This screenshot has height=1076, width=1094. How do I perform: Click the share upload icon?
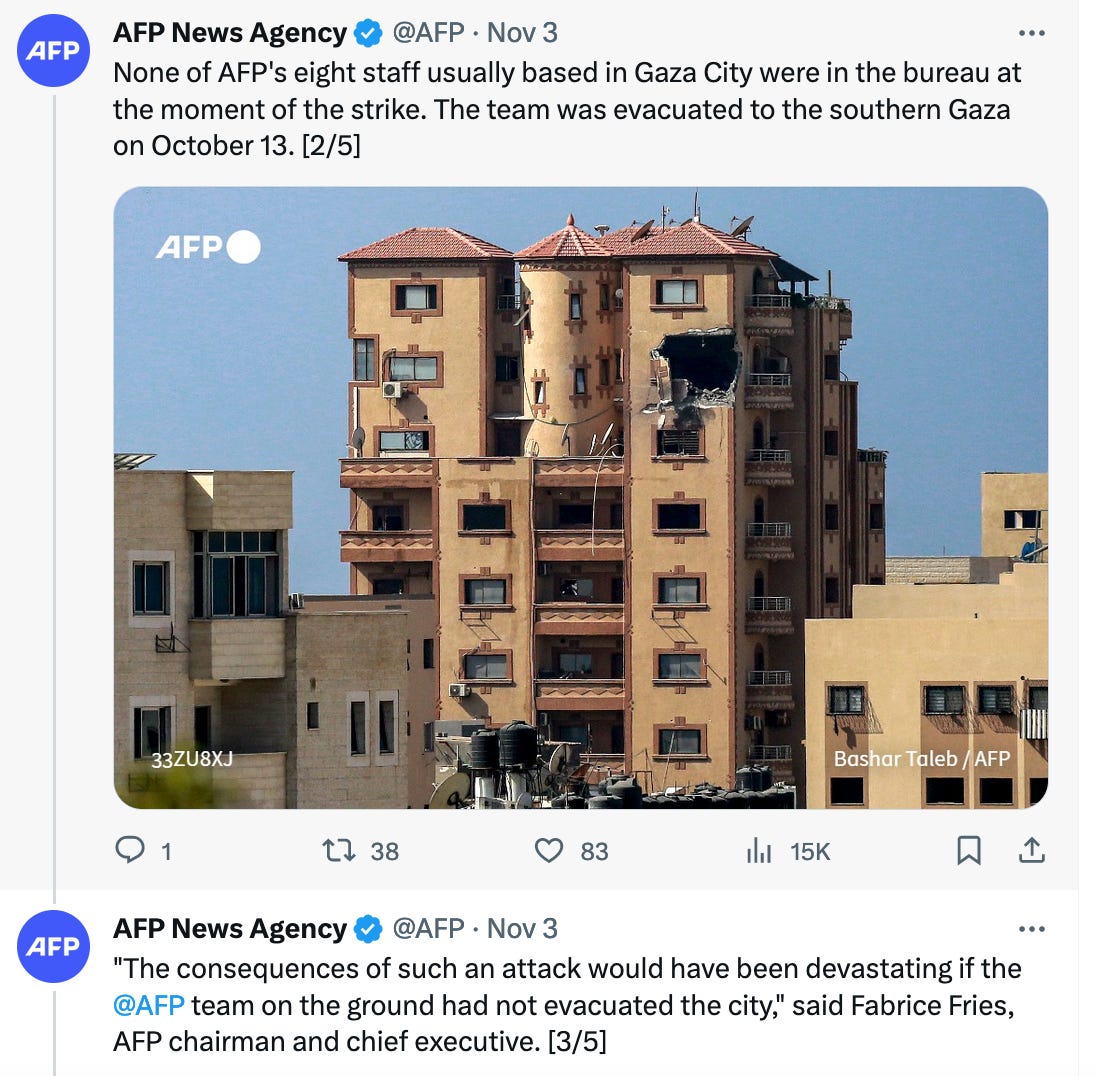pos(1031,850)
